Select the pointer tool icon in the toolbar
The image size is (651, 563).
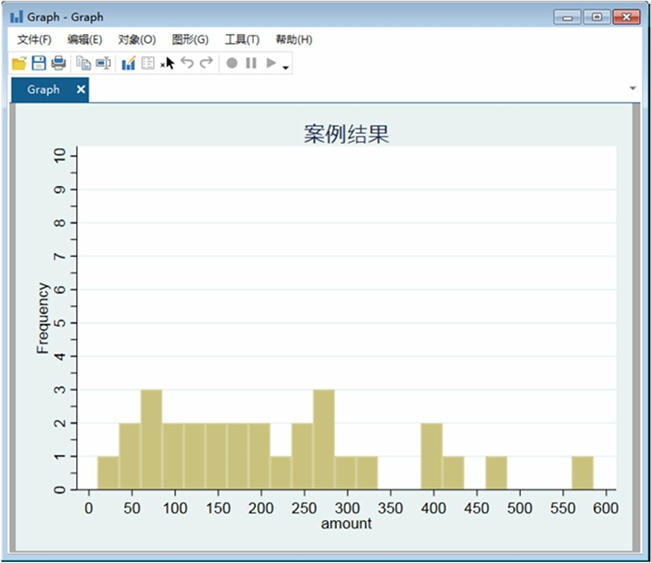coord(168,63)
